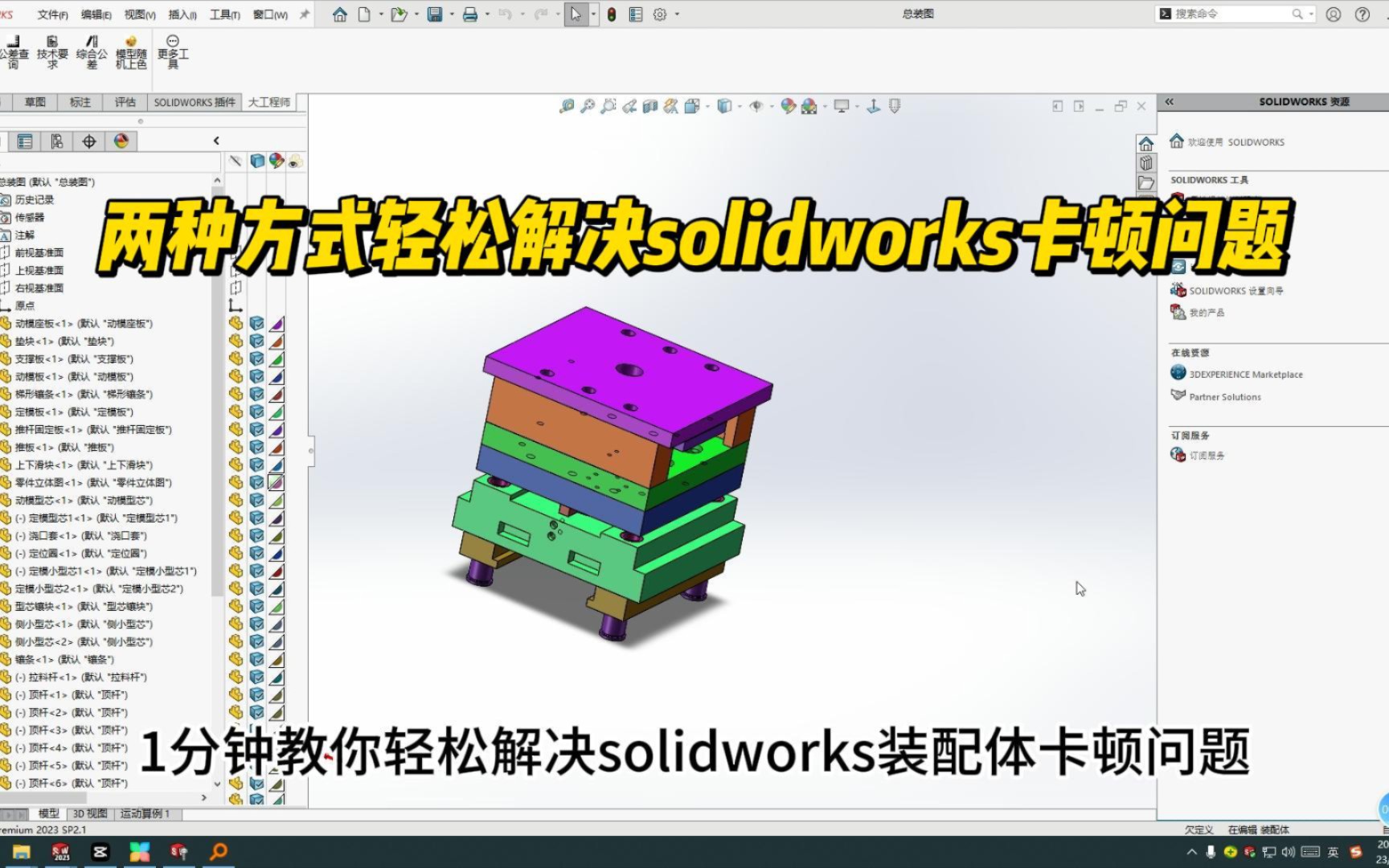Click green appearance swatch for 支撑板<1>

pyautogui.click(x=277, y=358)
